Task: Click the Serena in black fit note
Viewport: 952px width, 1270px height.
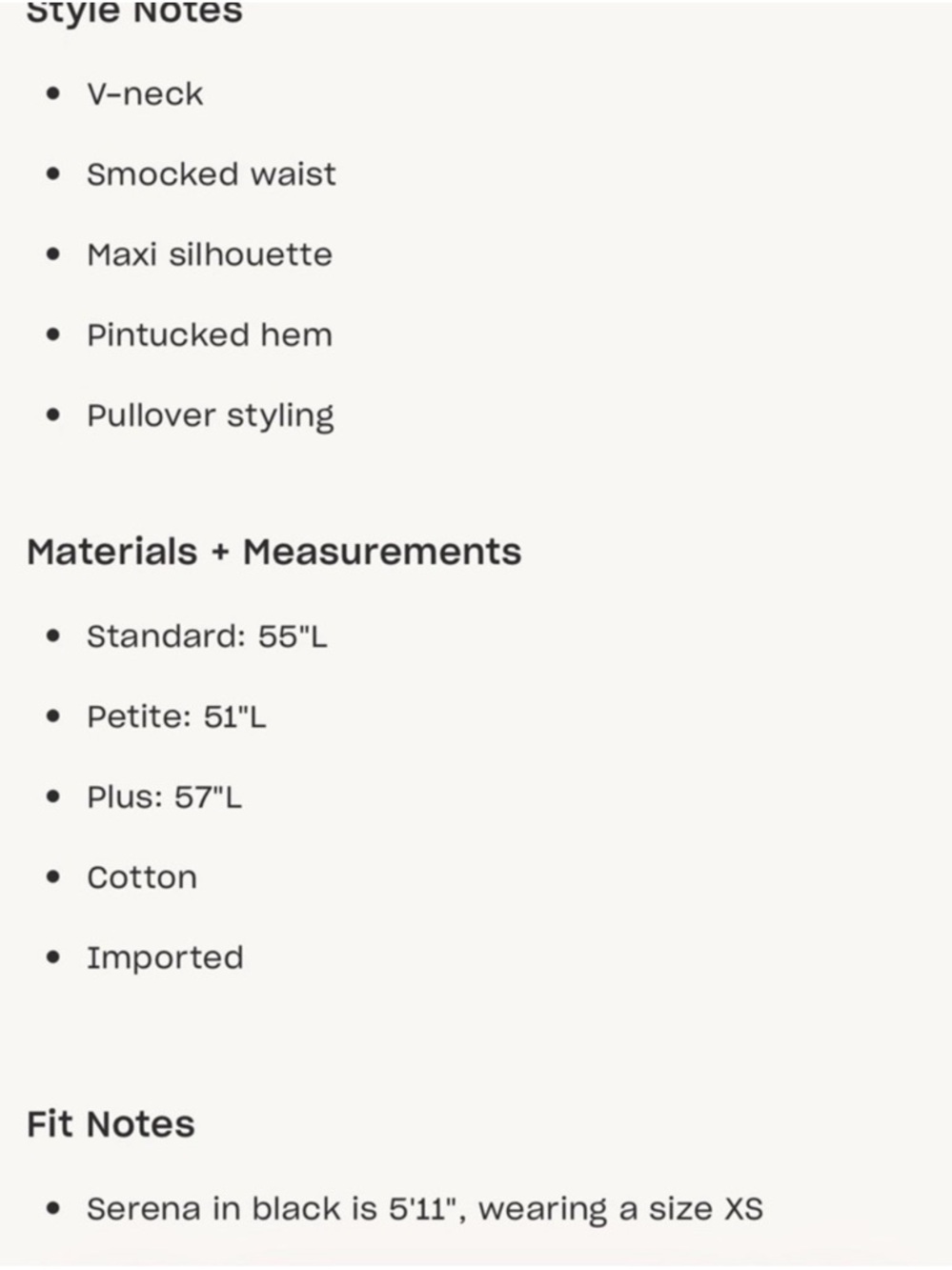Action: click(424, 1209)
